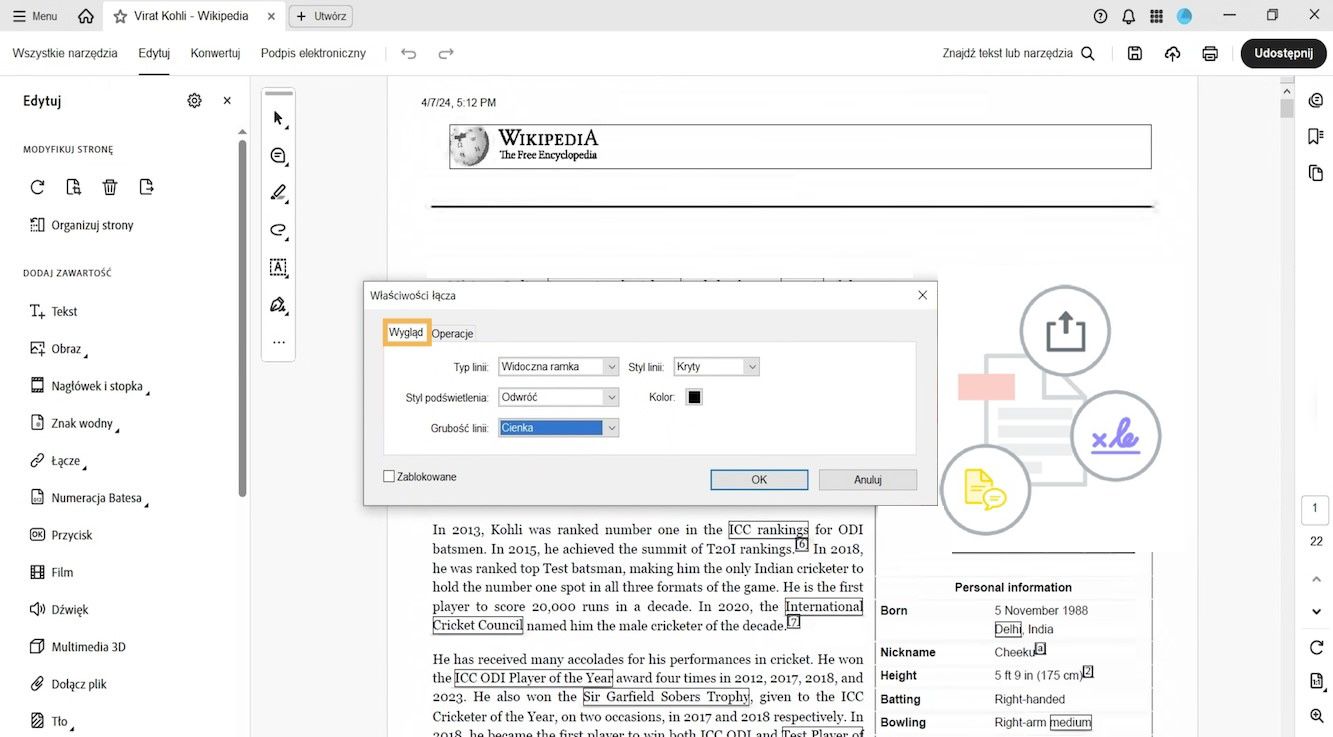The width and height of the screenshot is (1333, 737).
Task: Add a comment with the bubble tool
Action: (279, 156)
